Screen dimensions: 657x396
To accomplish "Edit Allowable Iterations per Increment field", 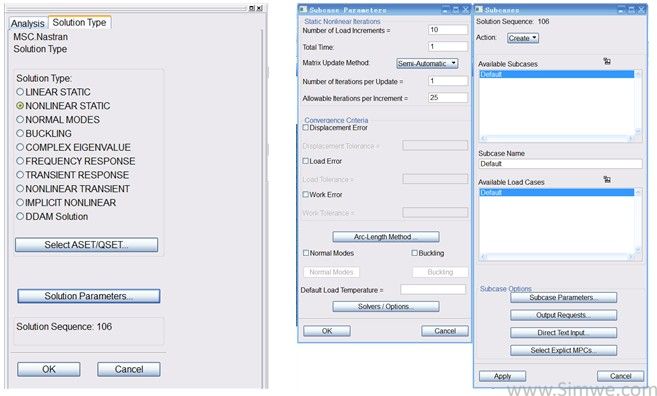I will (448, 98).
